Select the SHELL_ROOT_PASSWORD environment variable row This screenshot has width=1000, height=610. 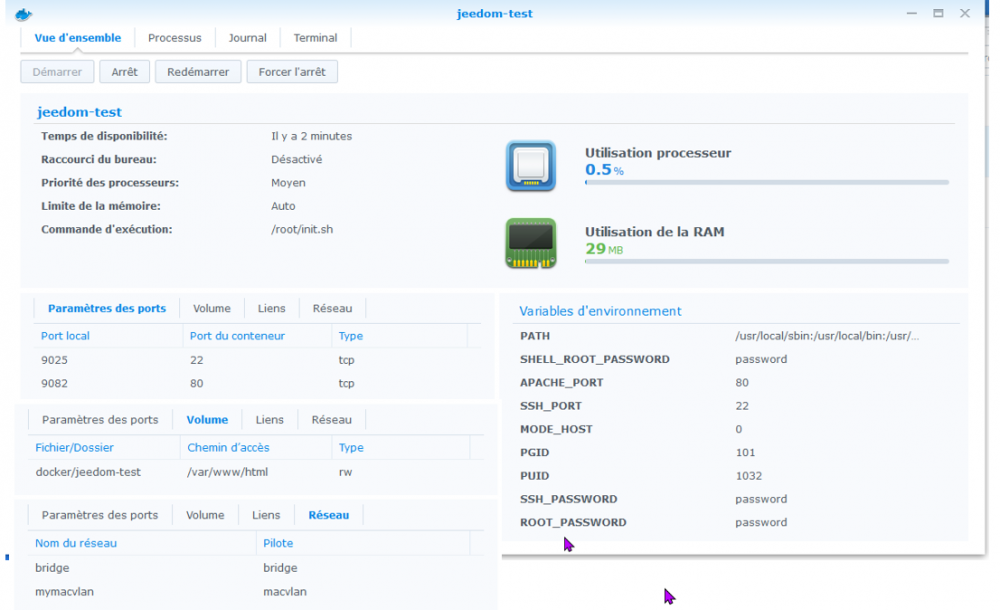pyautogui.click(x=594, y=359)
